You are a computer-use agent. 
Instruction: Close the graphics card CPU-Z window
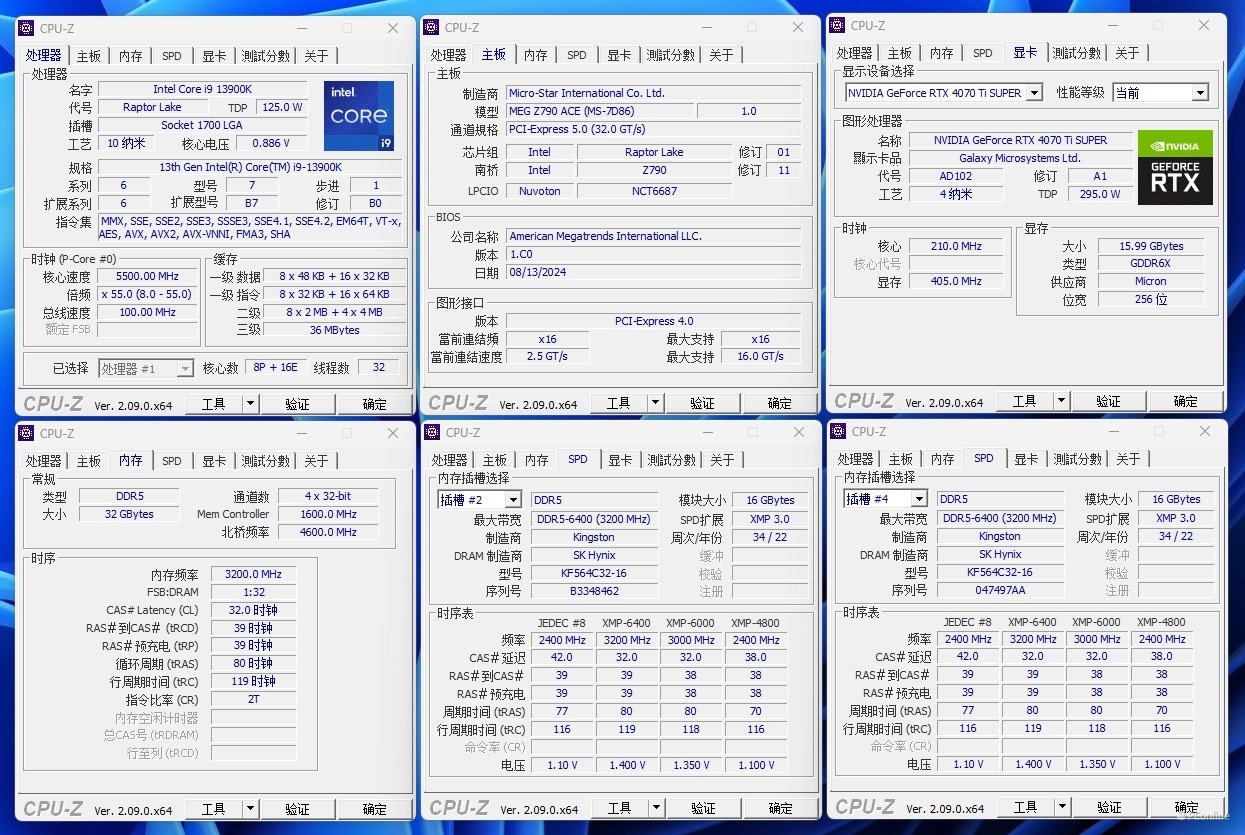coord(1203,26)
